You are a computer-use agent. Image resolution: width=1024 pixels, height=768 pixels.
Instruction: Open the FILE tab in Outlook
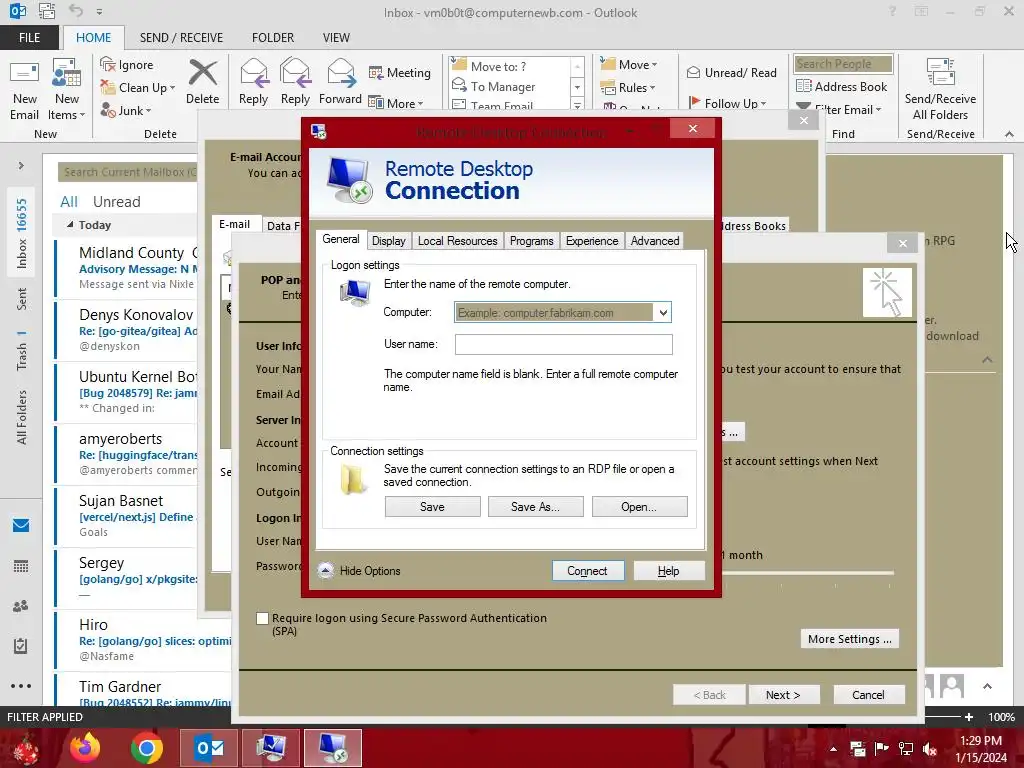tap(29, 37)
